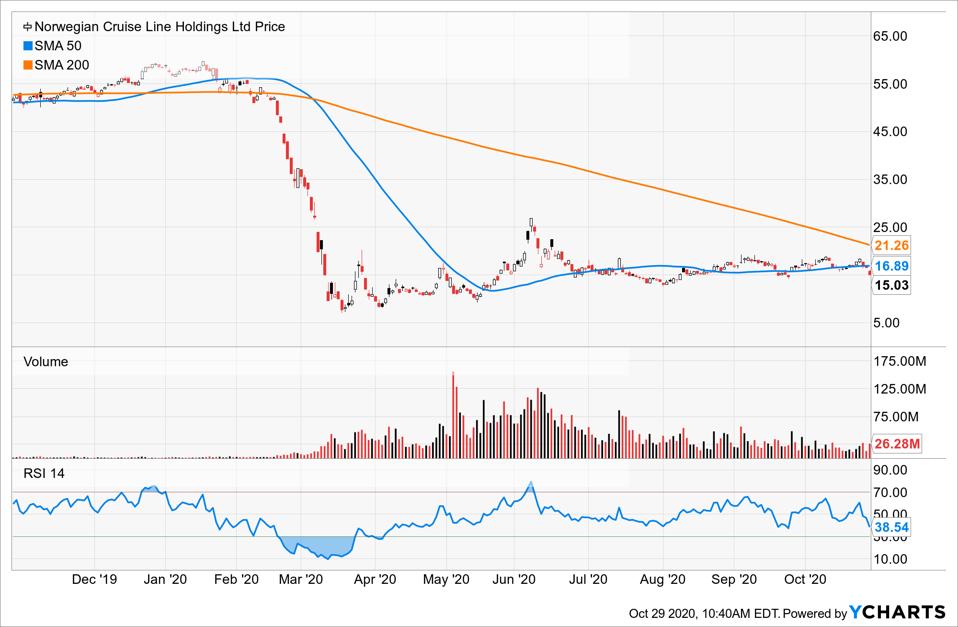Click the 5.00 price axis label

click(886, 323)
